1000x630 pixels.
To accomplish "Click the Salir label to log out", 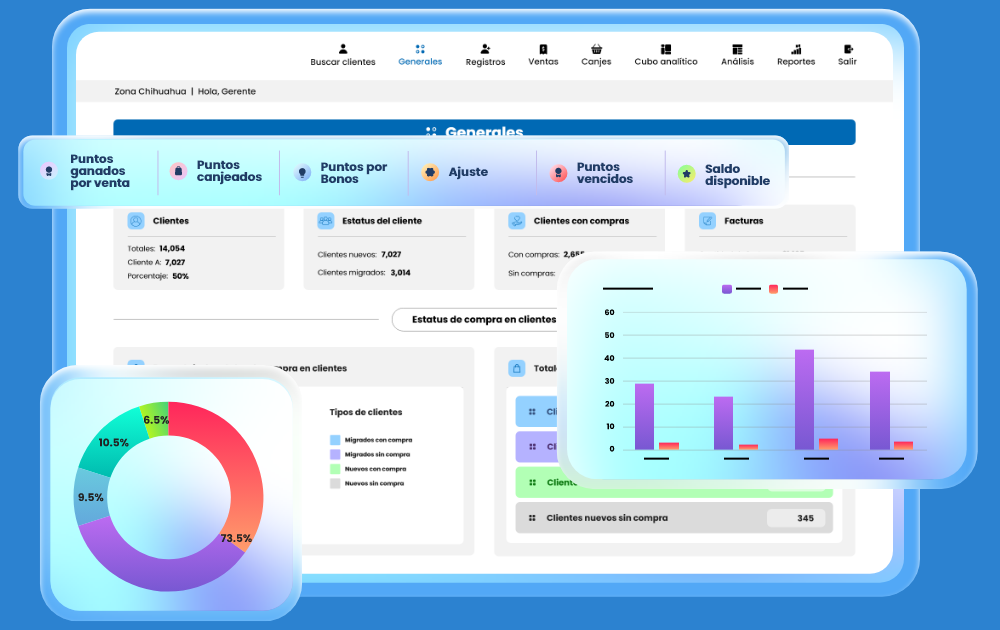I will click(x=848, y=62).
